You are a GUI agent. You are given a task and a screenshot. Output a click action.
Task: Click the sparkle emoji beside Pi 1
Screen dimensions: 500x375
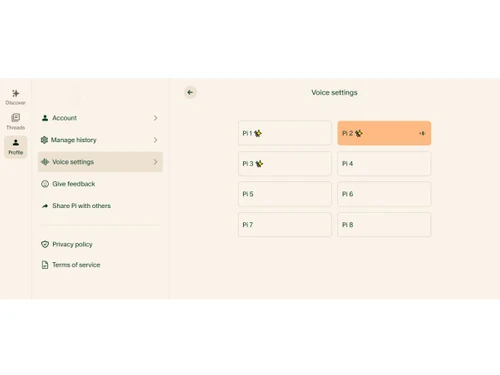[x=258, y=133]
